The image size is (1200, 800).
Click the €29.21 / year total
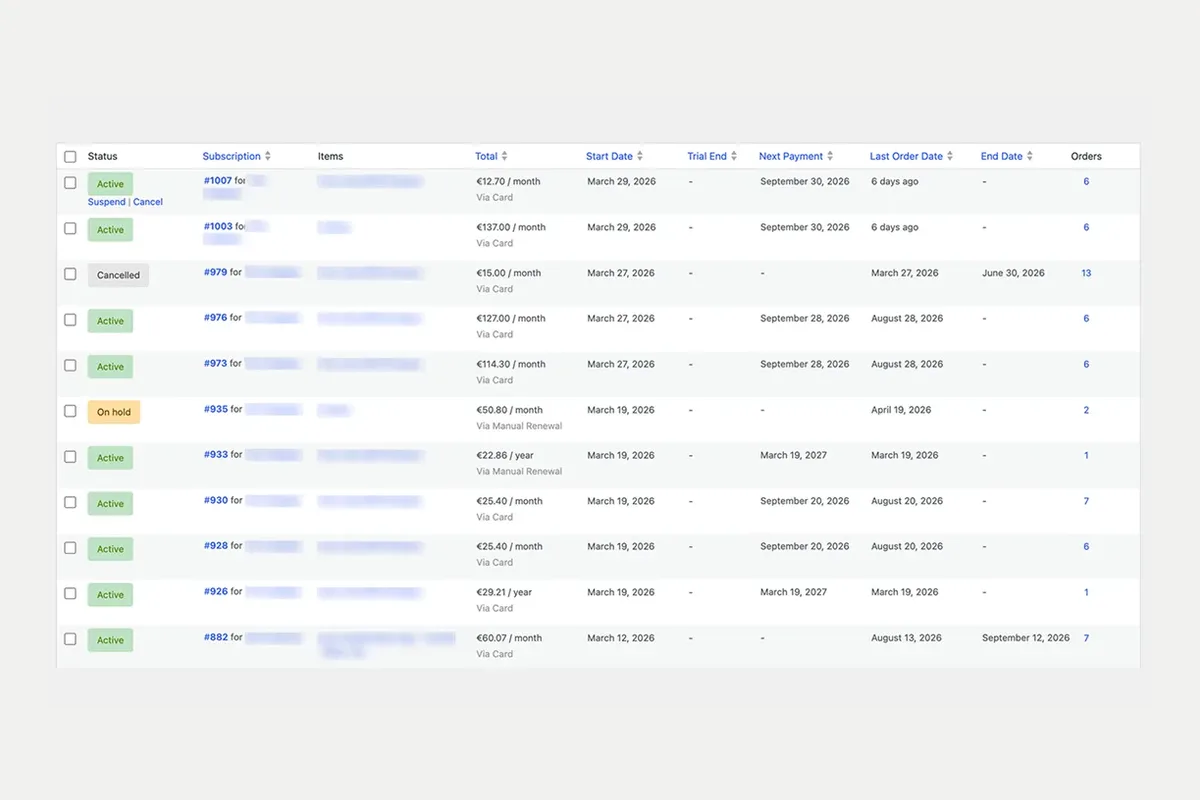coord(504,592)
